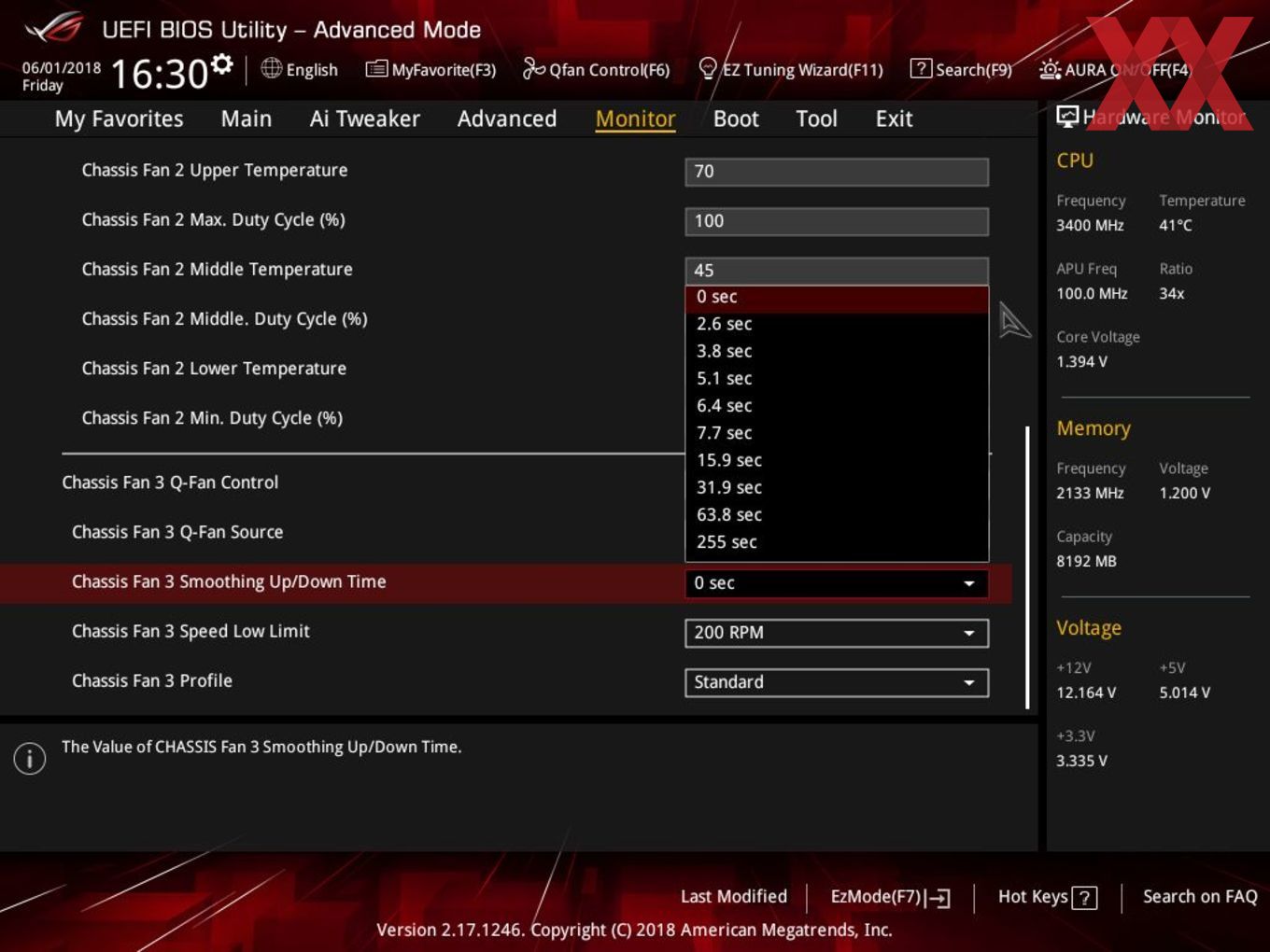Switch to EzMode(F7)

890,897
